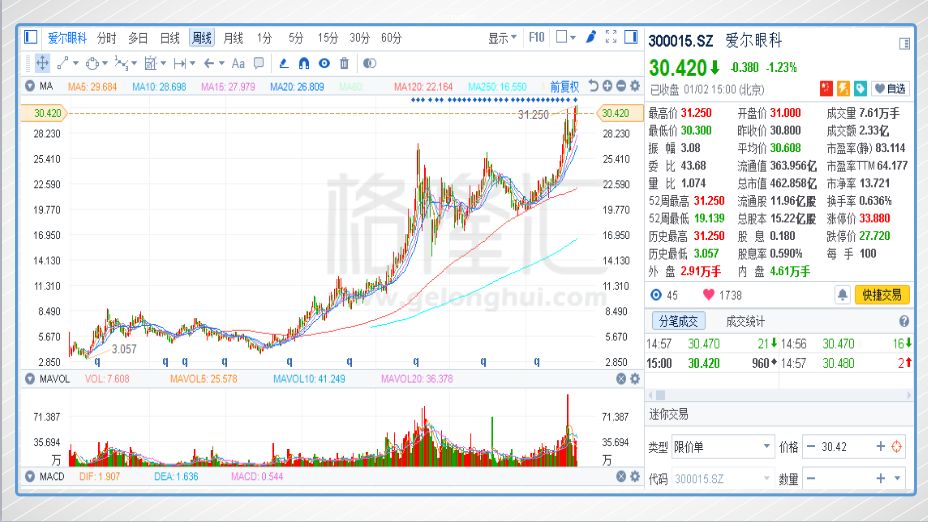This screenshot has width=928, height=522.
Task: Select the 周线 weekly chart tab
Action: pos(202,38)
